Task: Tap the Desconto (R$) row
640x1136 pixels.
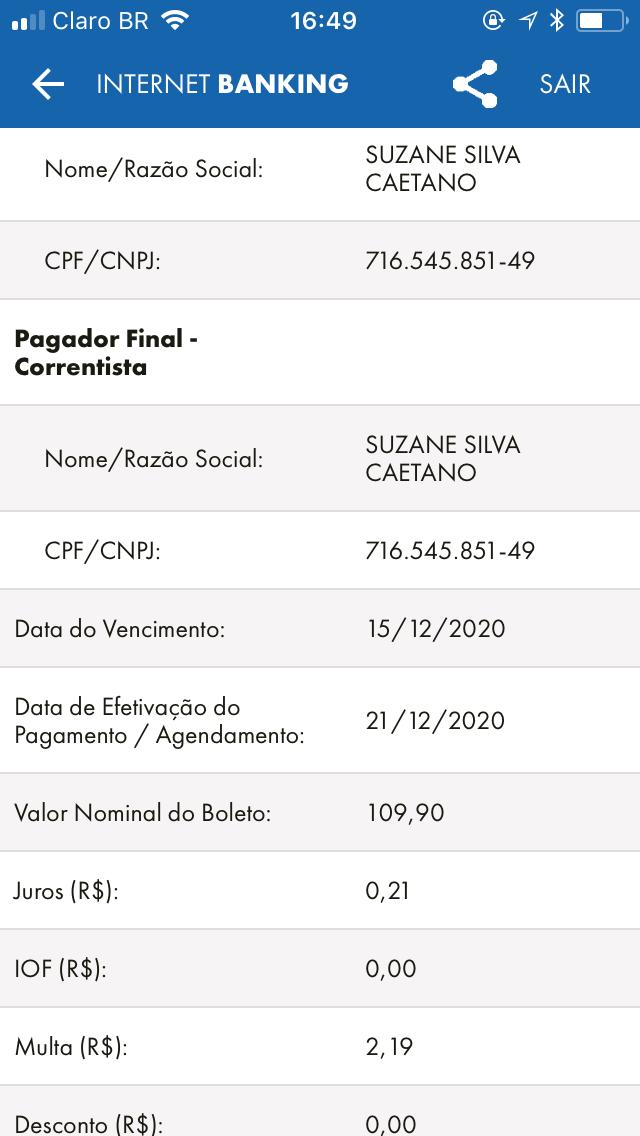Action: (x=320, y=1111)
